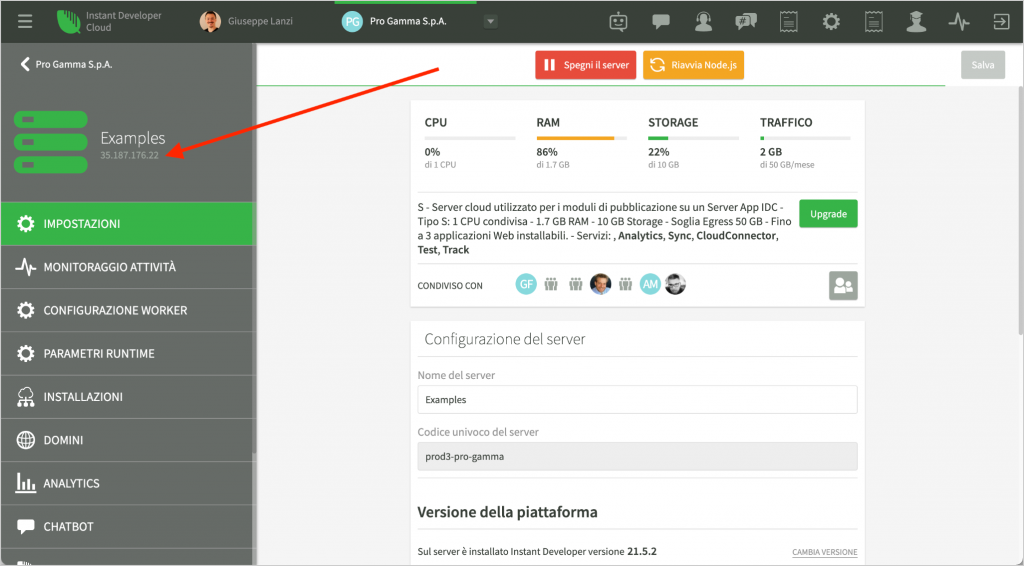
Task: Click the pulse icon beside Monitoraggio Attività
Action: click(x=25, y=267)
